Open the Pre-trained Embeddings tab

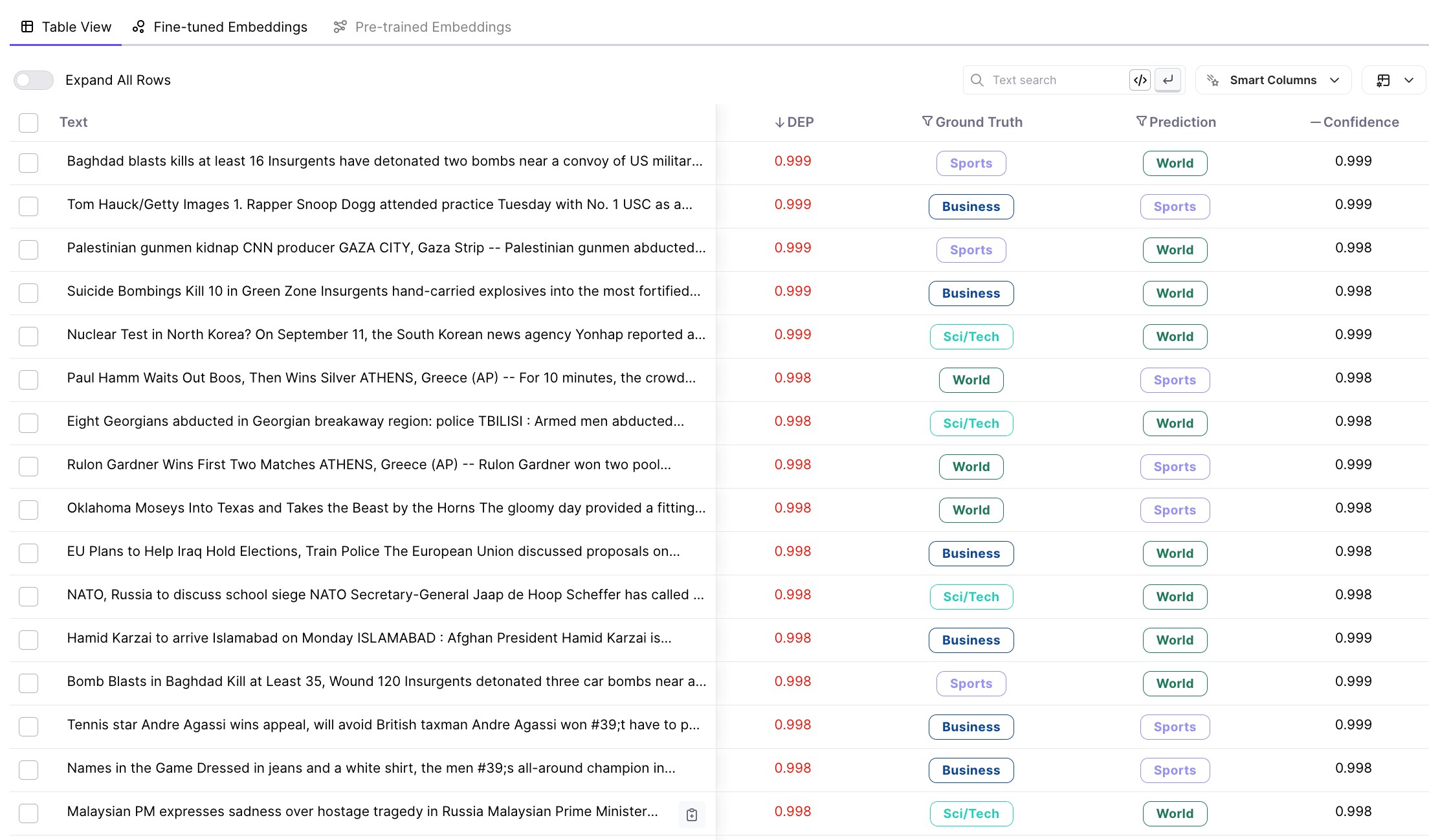pos(422,27)
